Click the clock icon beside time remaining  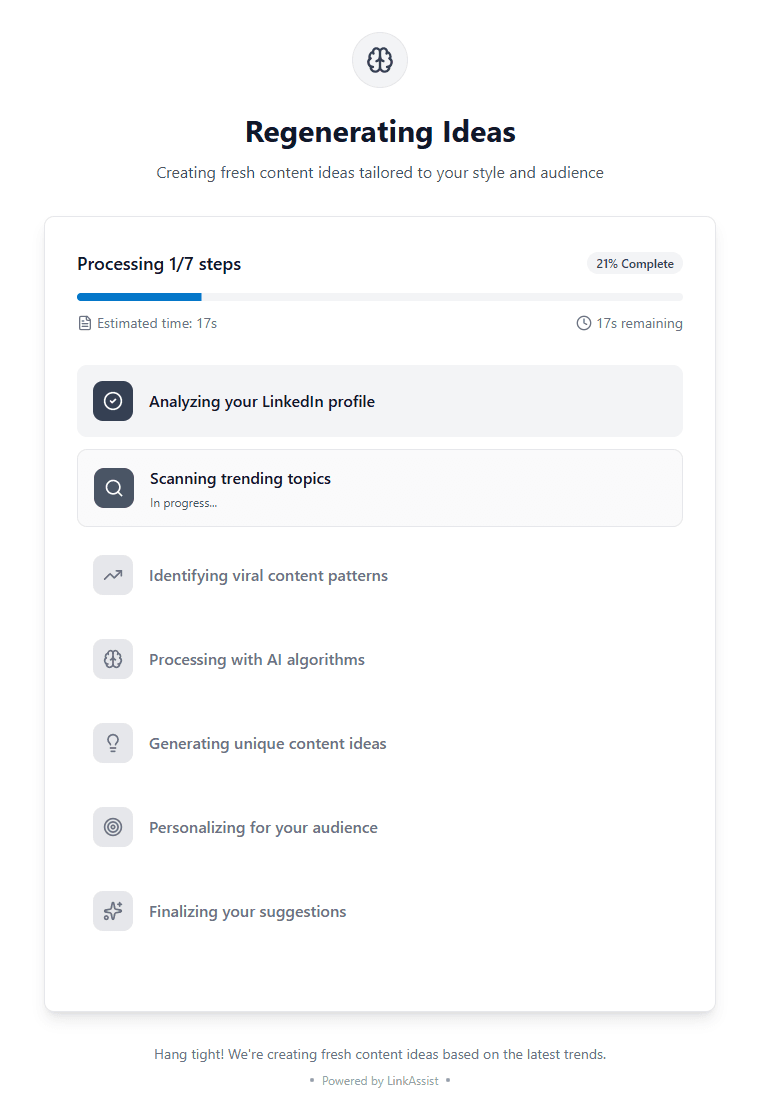[x=584, y=323]
